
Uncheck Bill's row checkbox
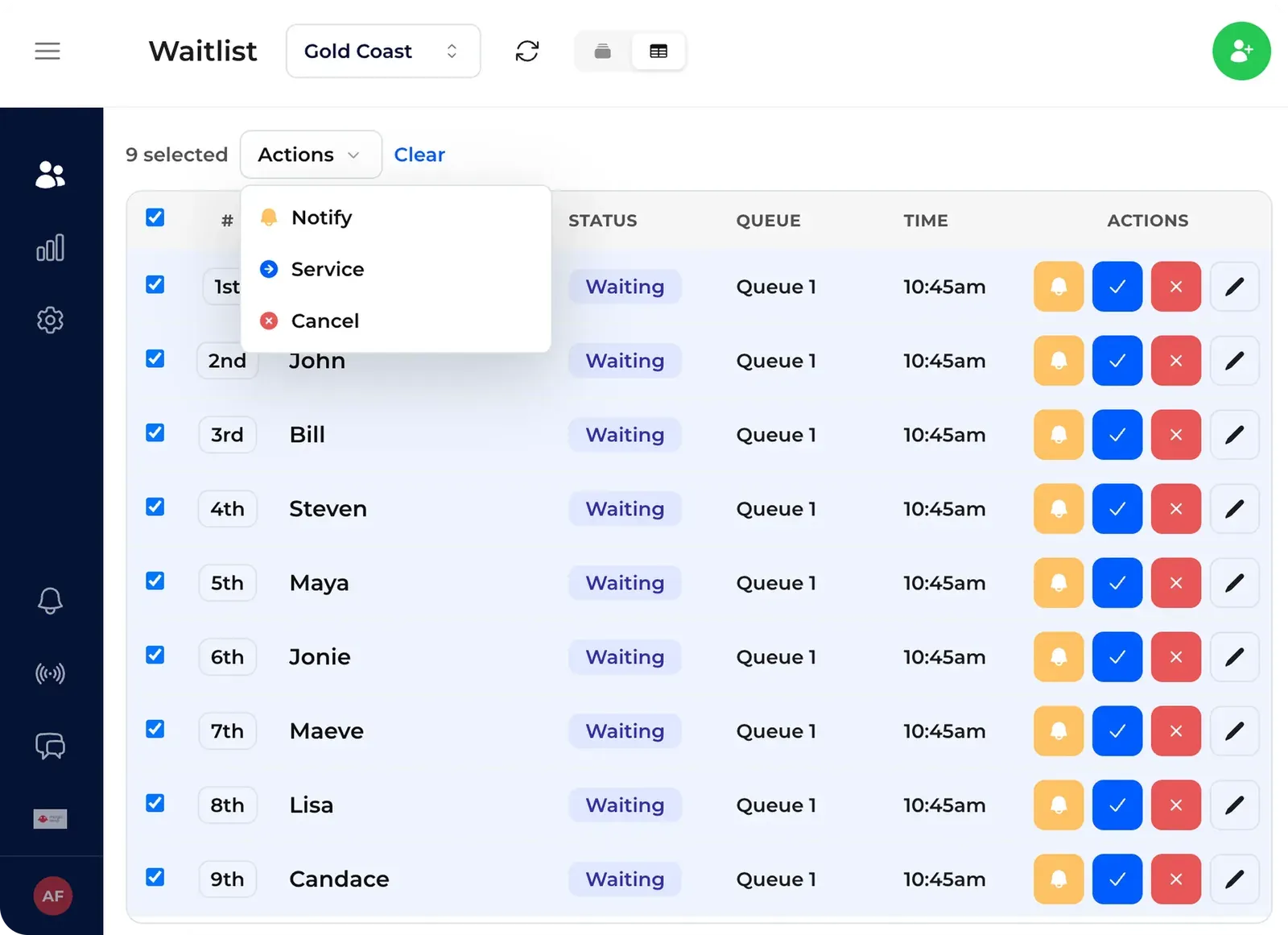[155, 432]
